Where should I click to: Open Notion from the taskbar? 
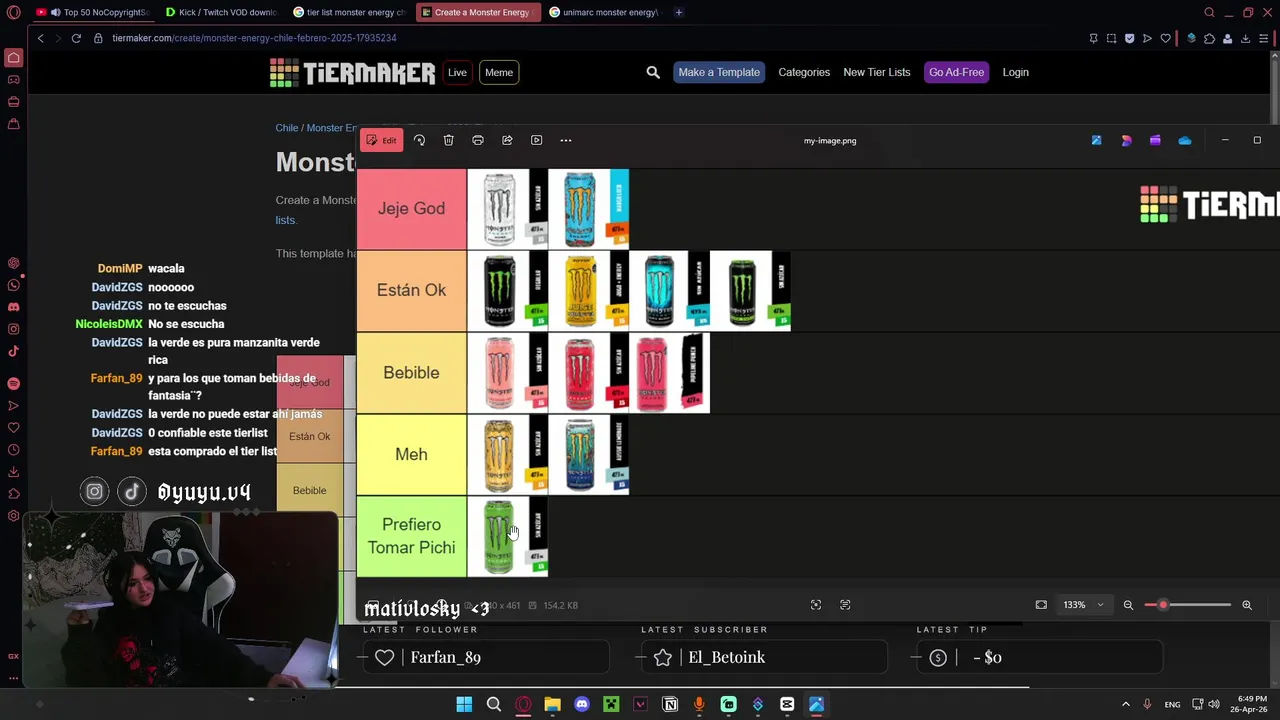[670, 704]
